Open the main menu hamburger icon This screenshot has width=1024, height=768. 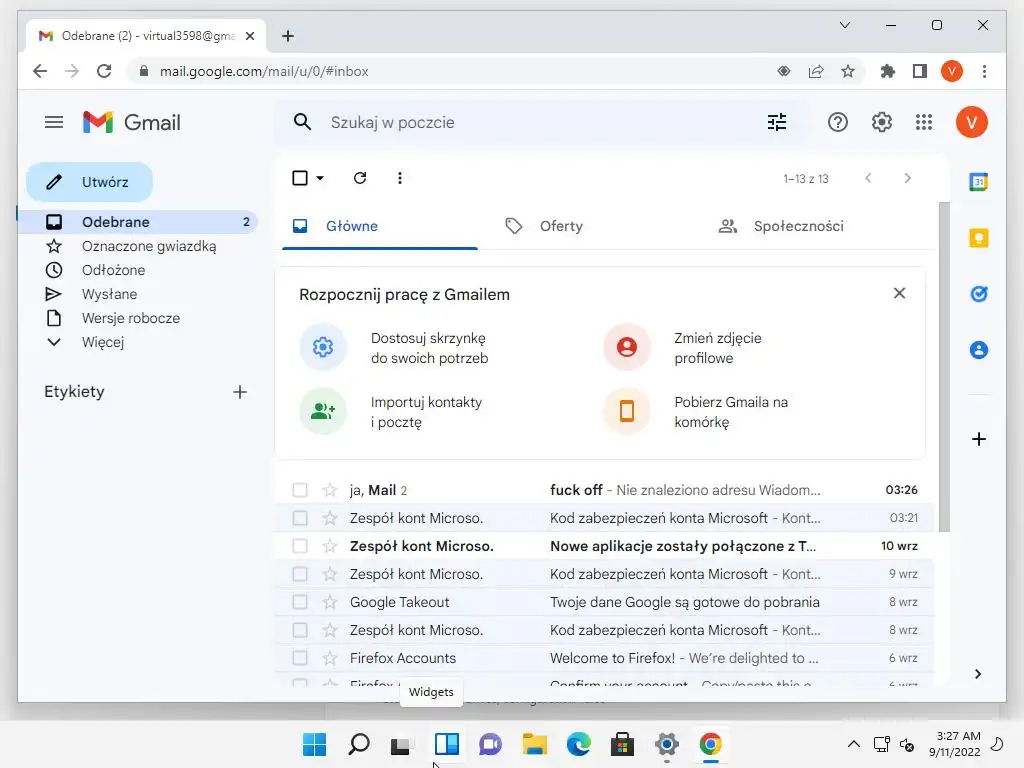coord(54,122)
